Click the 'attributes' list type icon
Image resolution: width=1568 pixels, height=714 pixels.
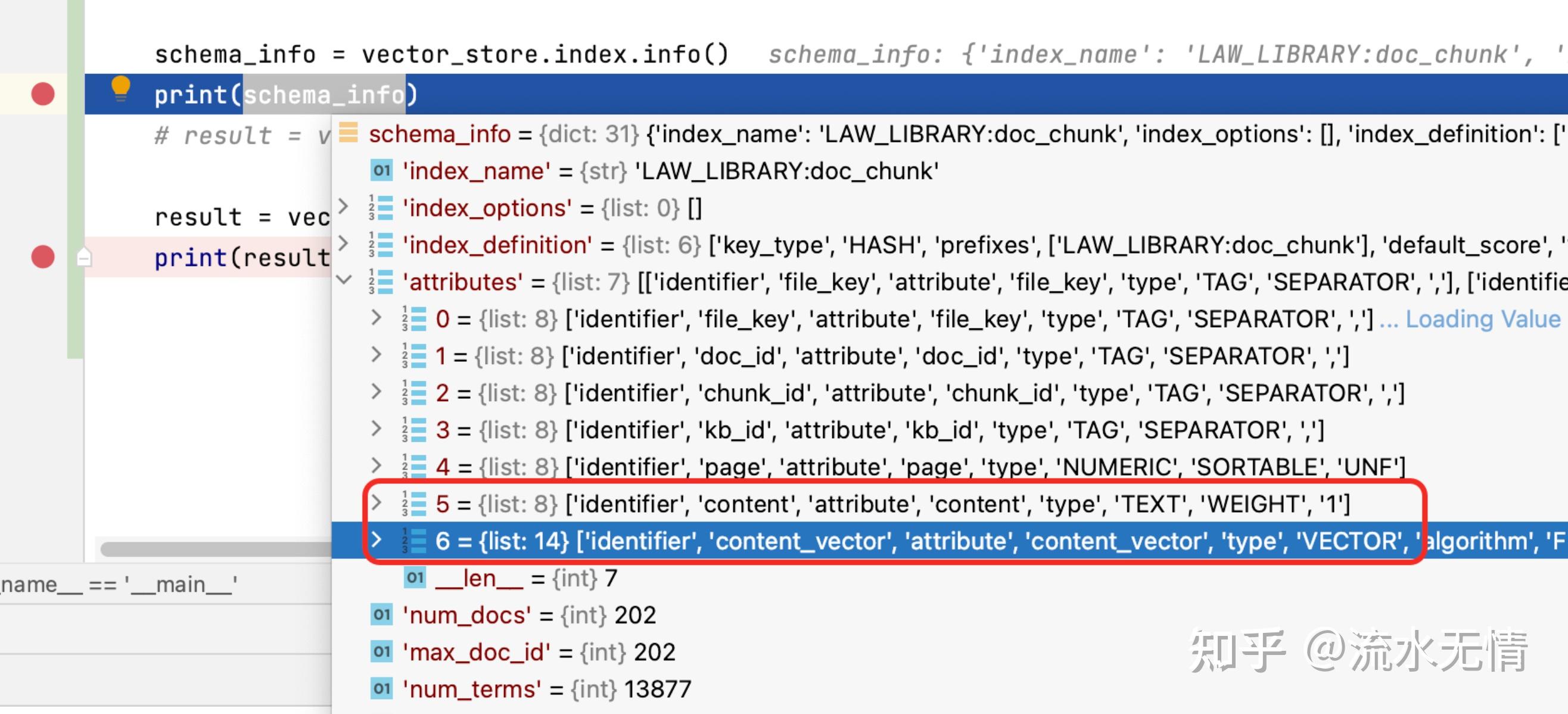[382, 282]
